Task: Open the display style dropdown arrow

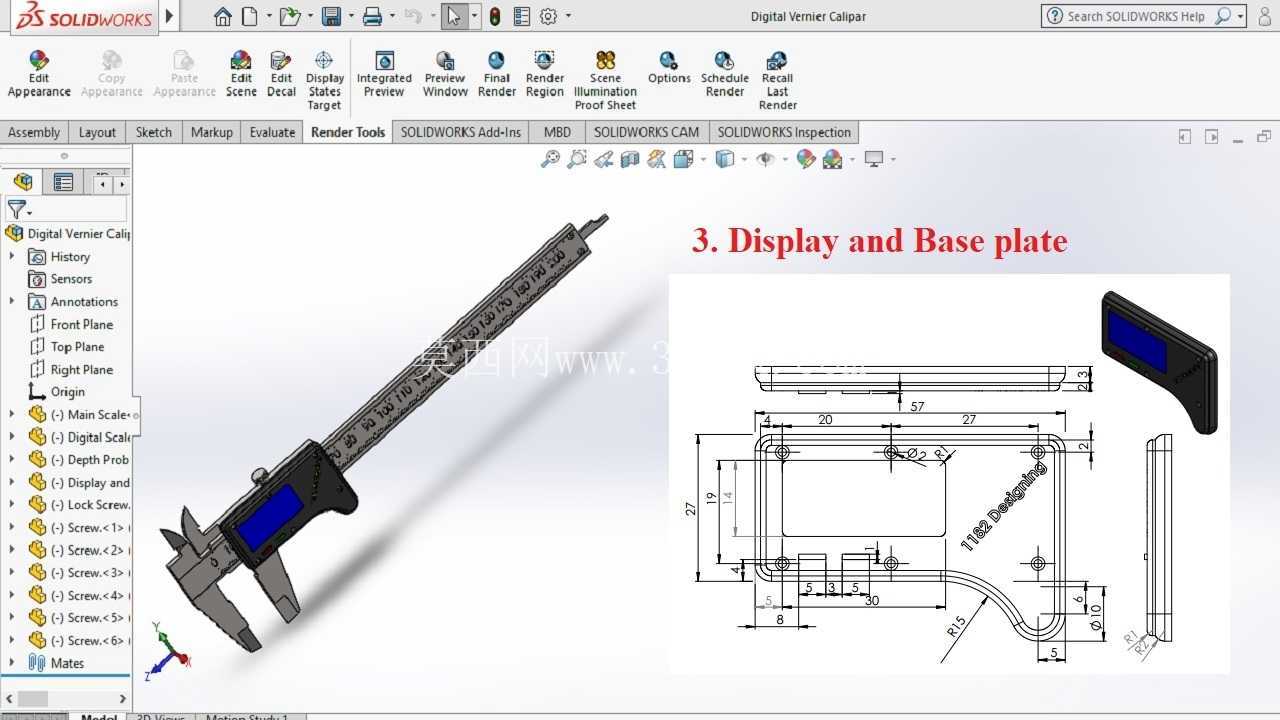Action: [x=744, y=159]
